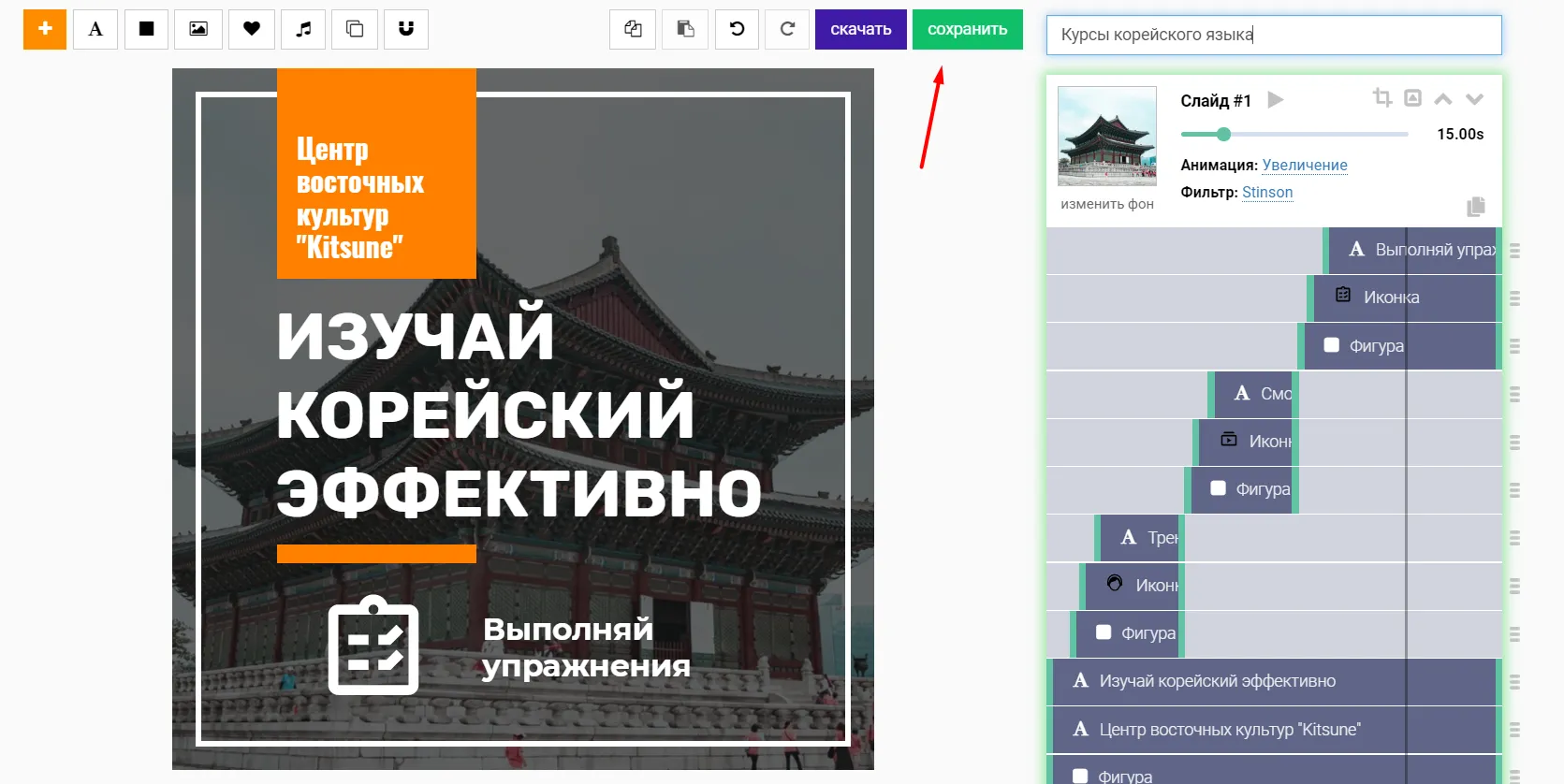1564x784 pixels.
Task: Click the crop icon on Slide #1
Action: [1382, 97]
